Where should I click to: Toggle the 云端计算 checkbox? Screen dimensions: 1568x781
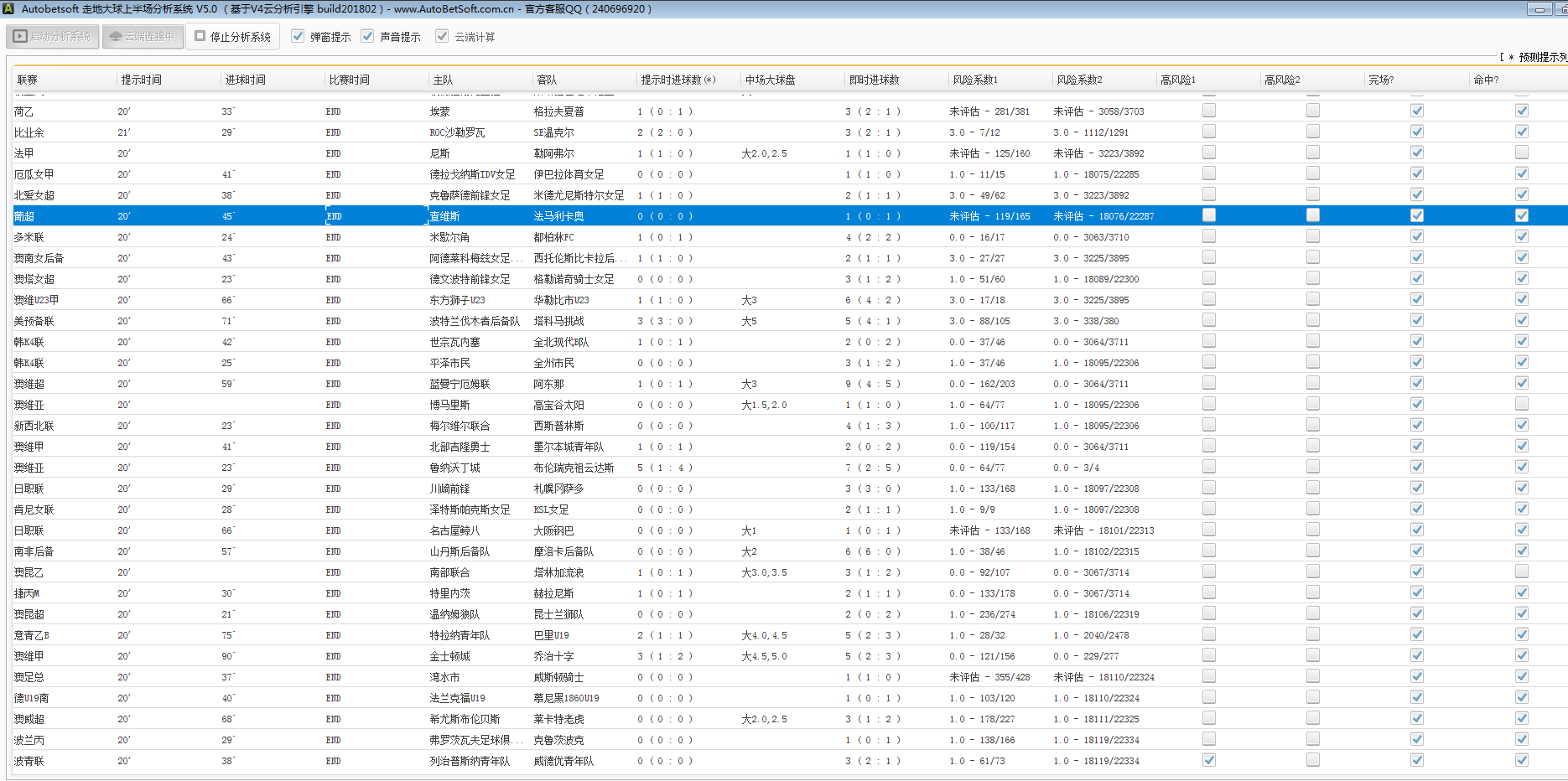point(442,36)
